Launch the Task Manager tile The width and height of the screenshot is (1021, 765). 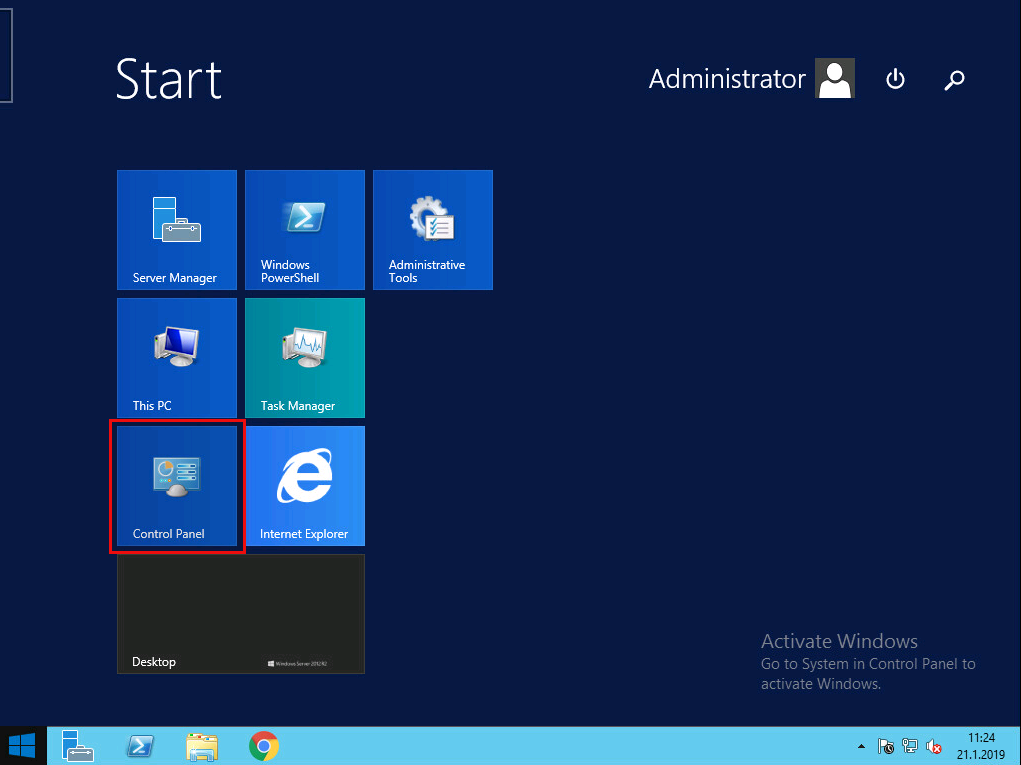(305, 358)
